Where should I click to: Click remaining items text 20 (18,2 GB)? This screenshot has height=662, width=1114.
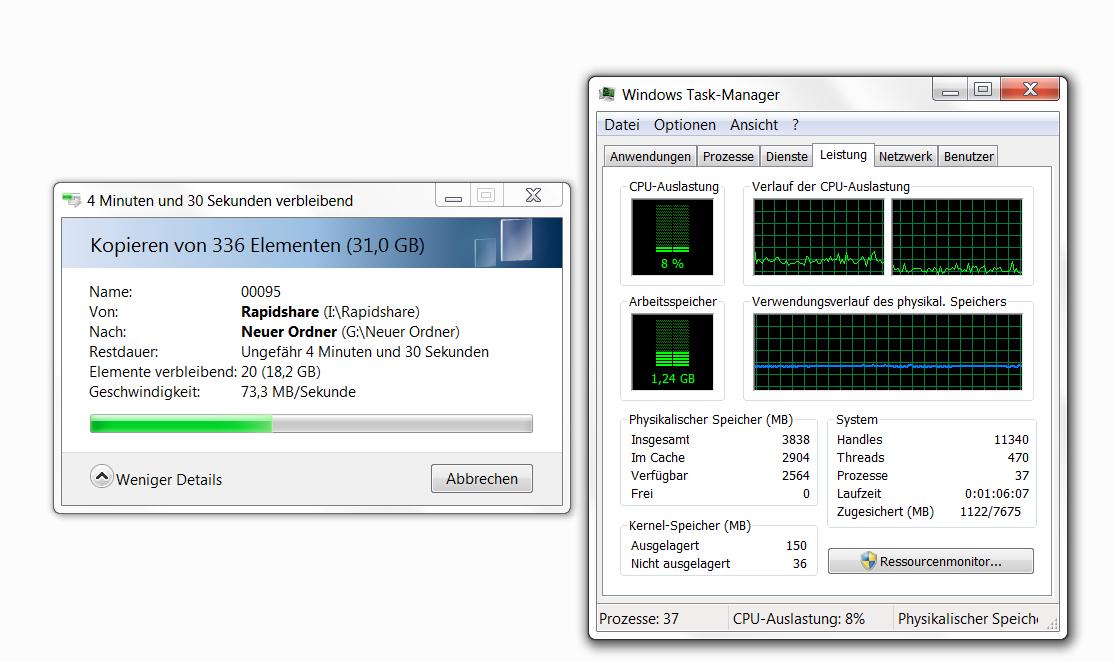281,372
